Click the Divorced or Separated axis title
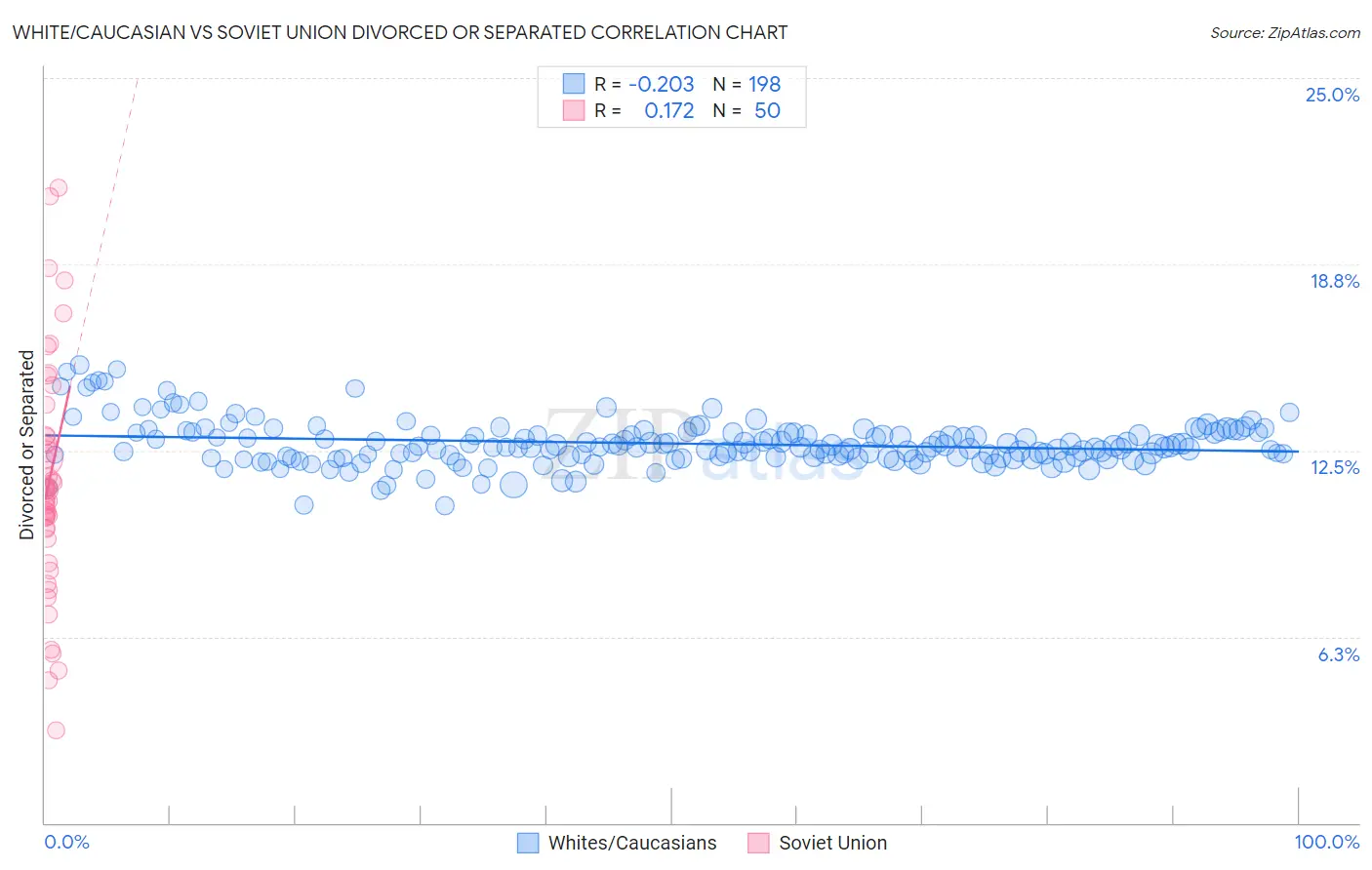Image resolution: width=1372 pixels, height=870 pixels. tap(26, 445)
